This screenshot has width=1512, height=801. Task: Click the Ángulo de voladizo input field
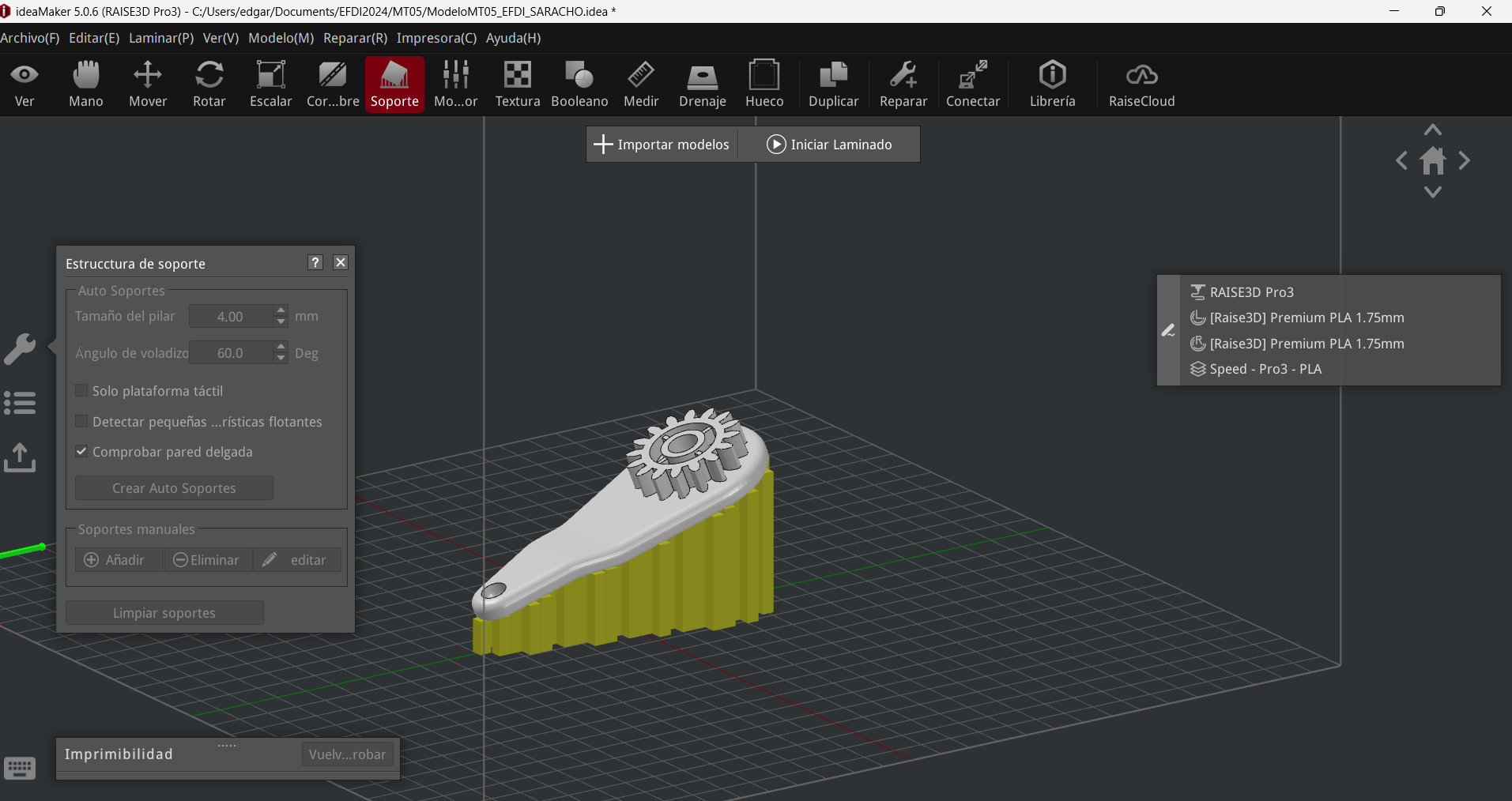point(231,352)
